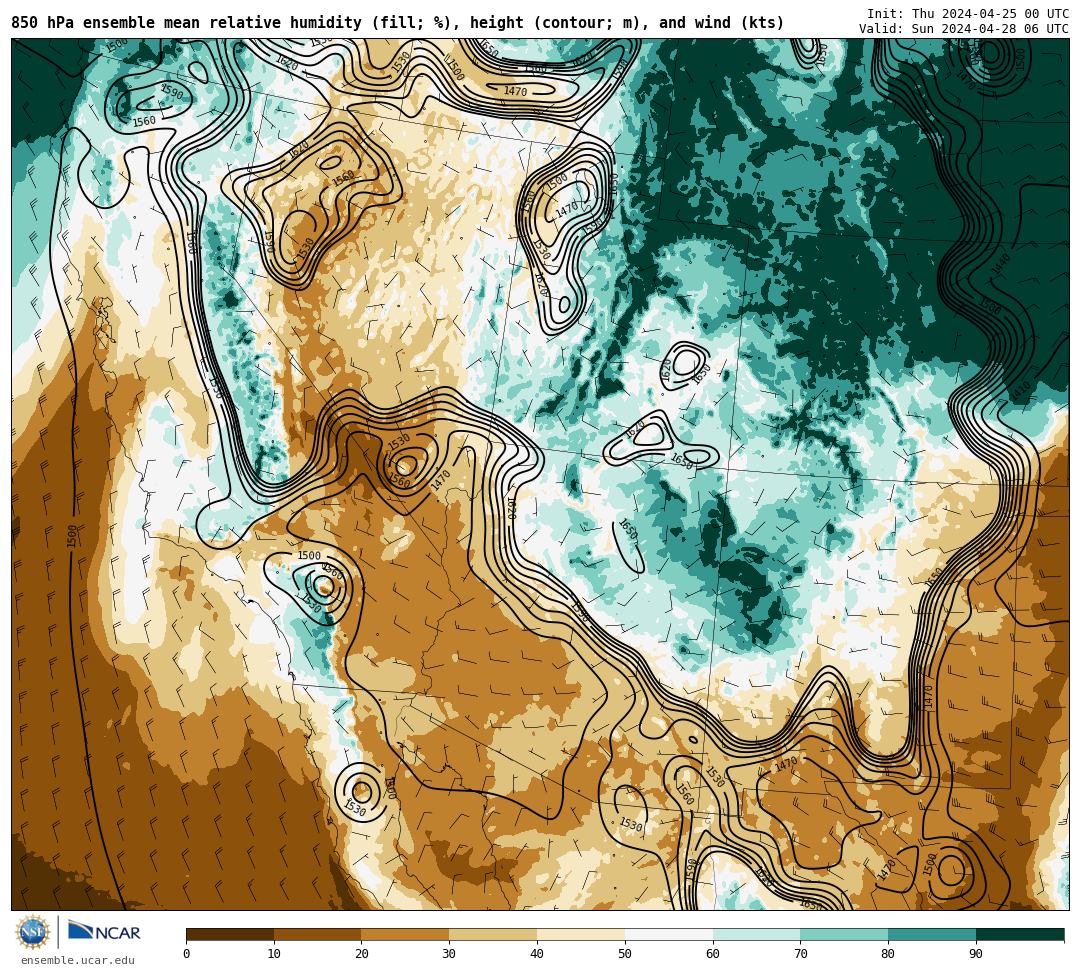This screenshot has width=1080, height=973.
Task: Click the 40–50 pale cream colorbar segment
Action: pos(581,934)
